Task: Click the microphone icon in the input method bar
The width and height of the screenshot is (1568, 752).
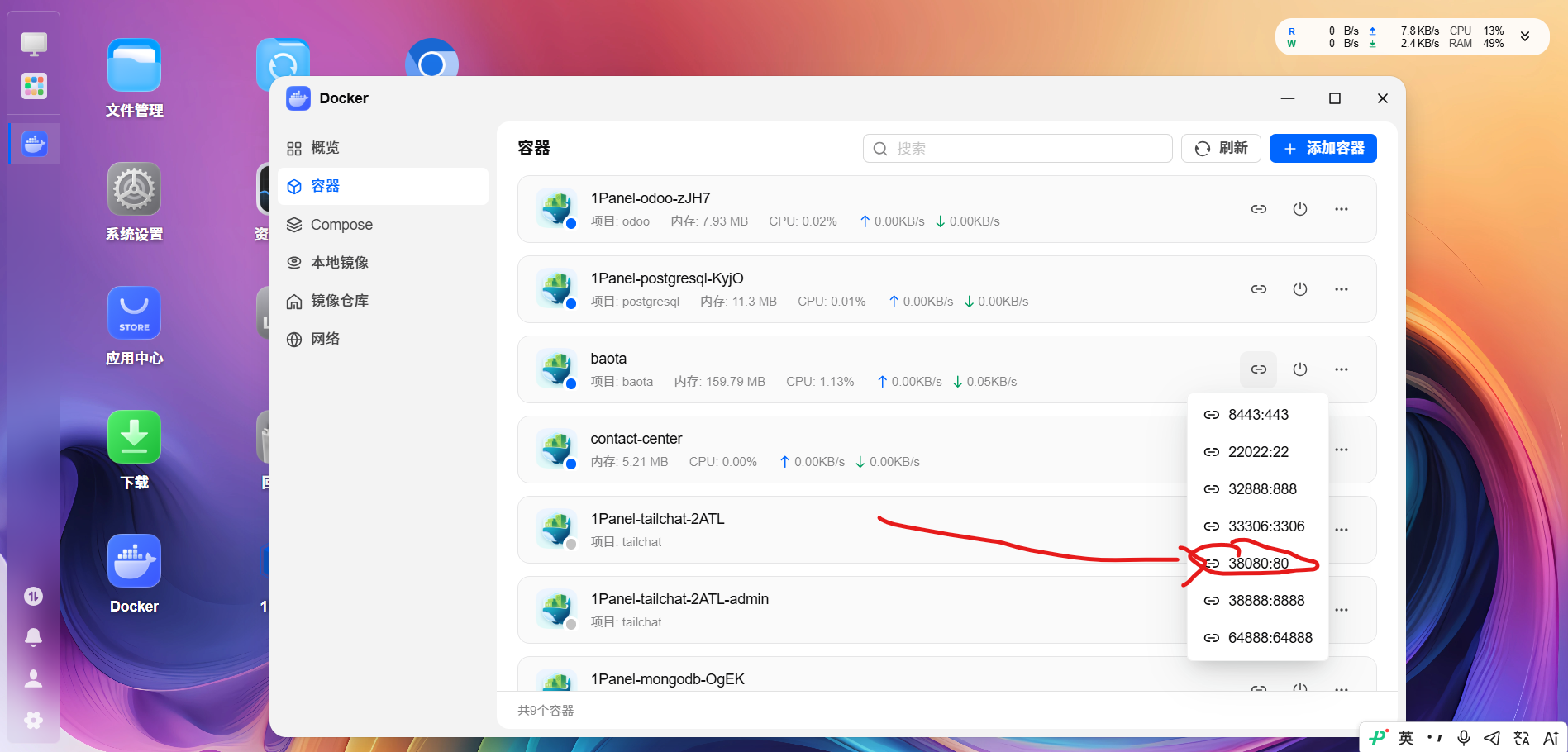Action: click(1464, 738)
